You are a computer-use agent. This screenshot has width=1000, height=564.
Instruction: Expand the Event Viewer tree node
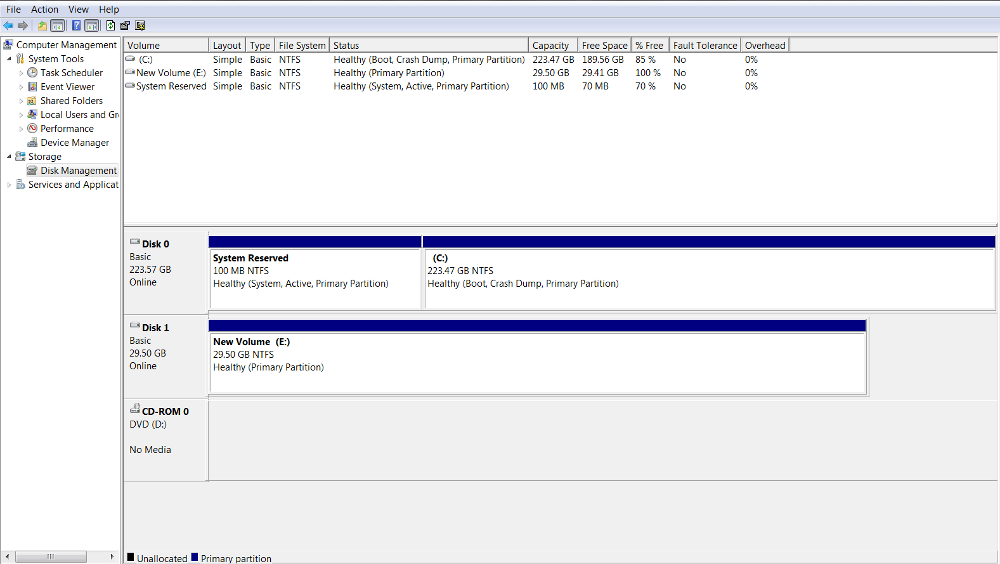(x=21, y=87)
